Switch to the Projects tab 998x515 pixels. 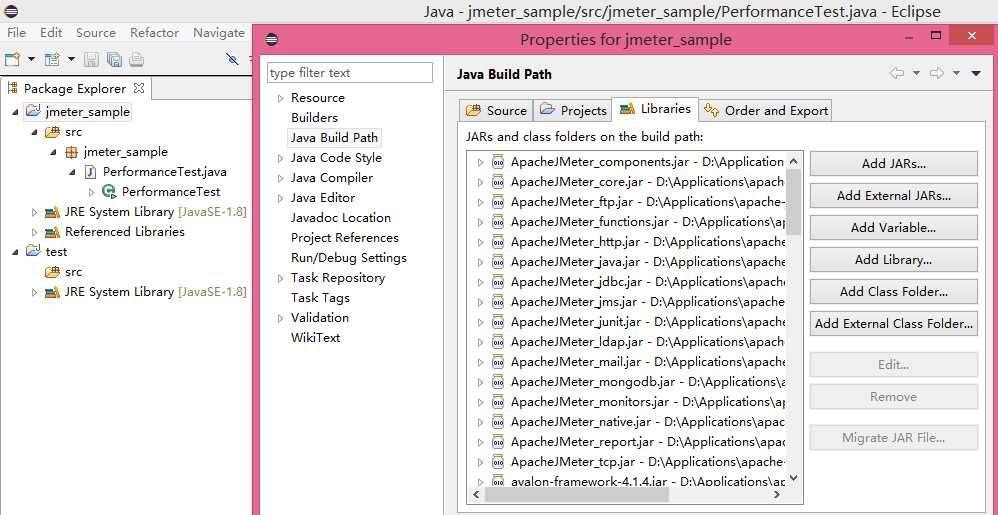tap(573, 110)
